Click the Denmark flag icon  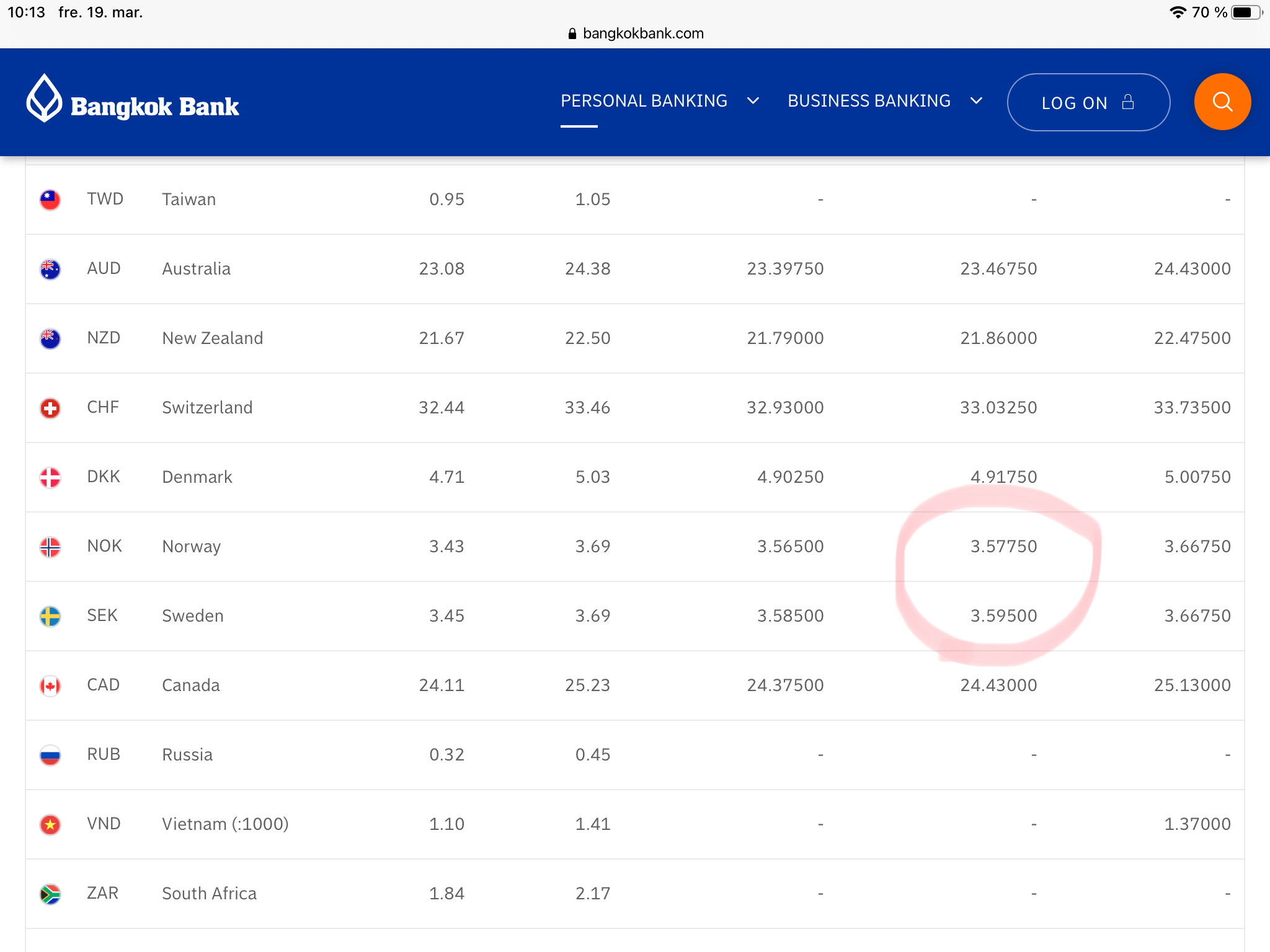(50, 477)
